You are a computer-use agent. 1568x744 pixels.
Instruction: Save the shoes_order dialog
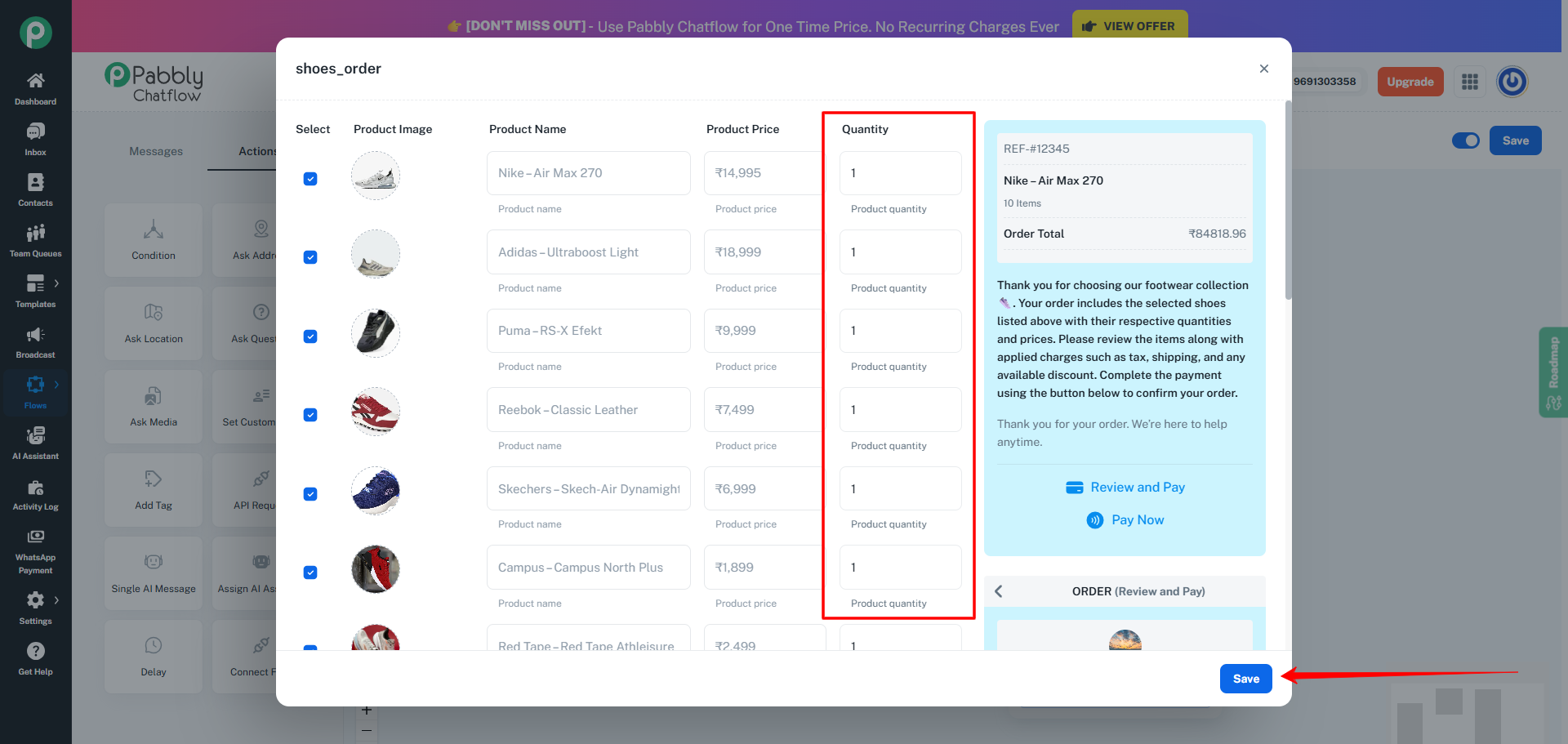(x=1246, y=679)
